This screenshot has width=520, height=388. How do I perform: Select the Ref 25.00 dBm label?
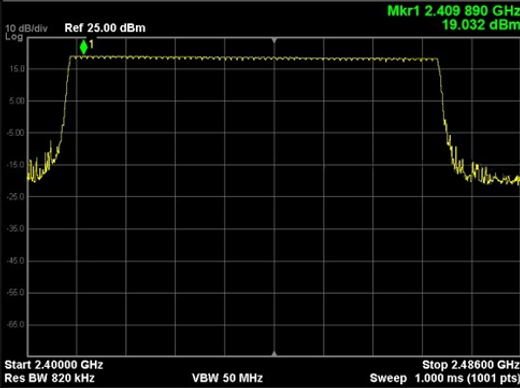105,28
